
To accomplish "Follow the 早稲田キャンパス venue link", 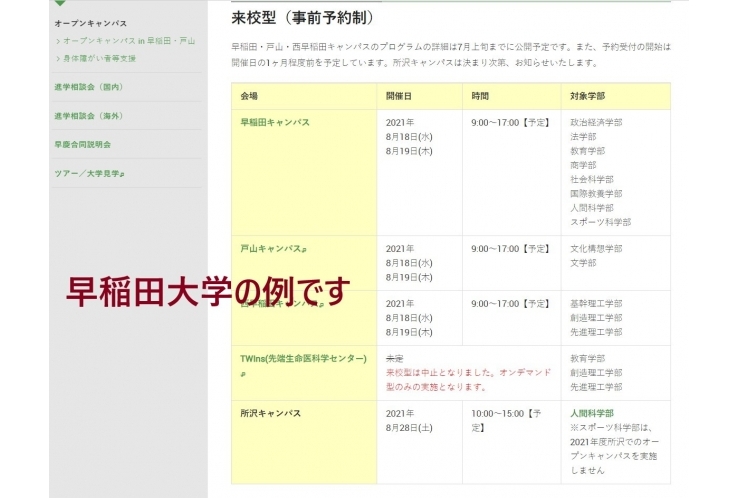I will coord(275,122).
